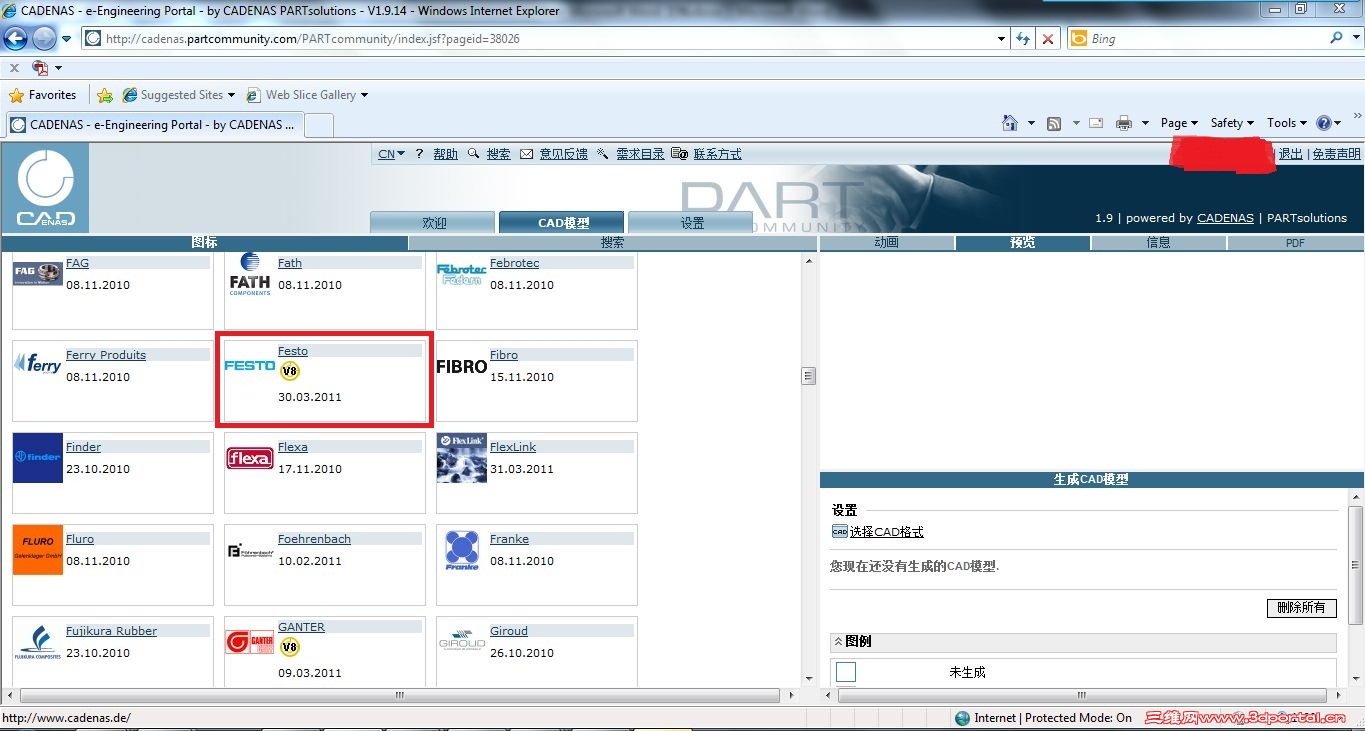Collapse the 图例 legend section
This screenshot has height=731, width=1365.
click(837, 642)
